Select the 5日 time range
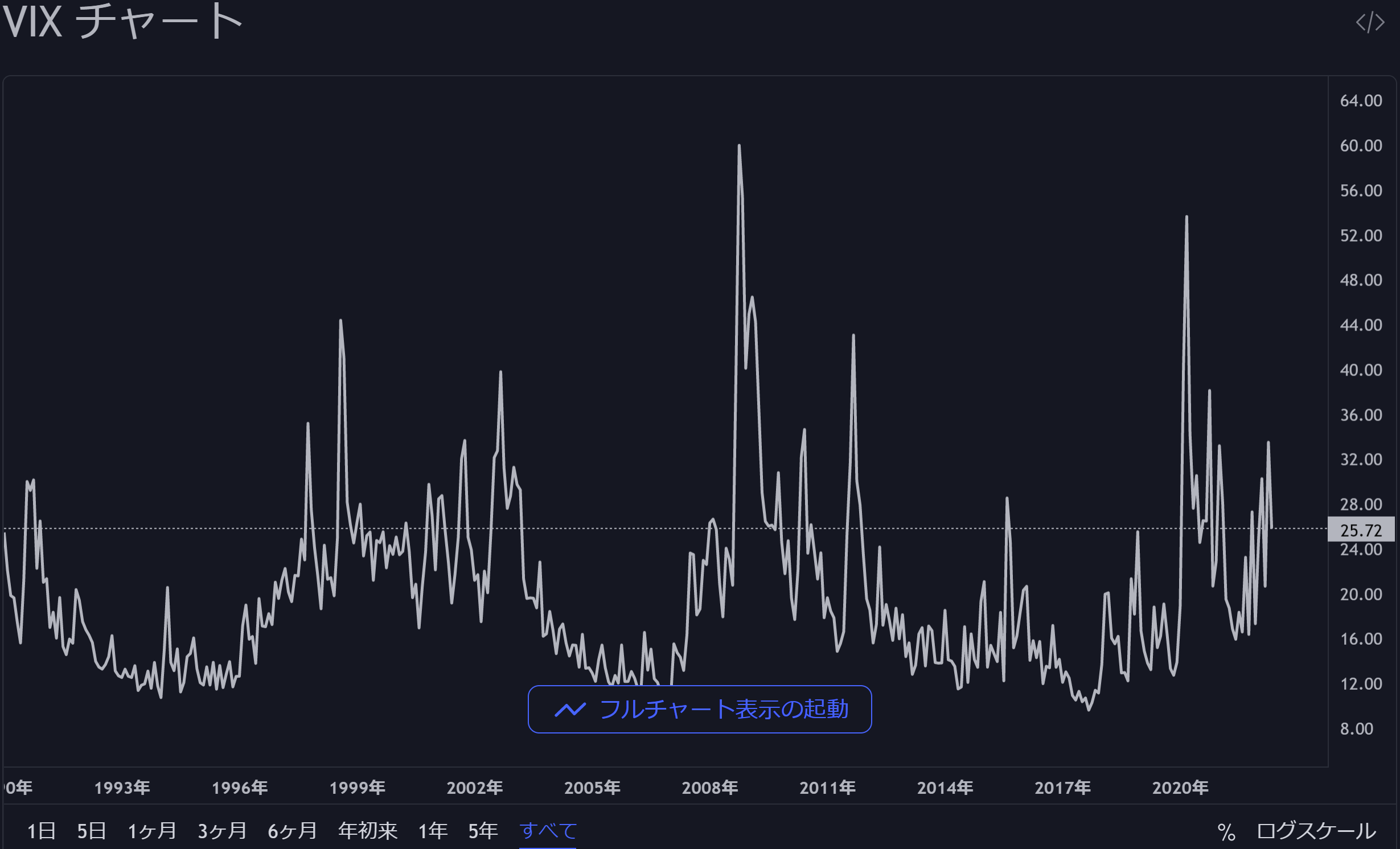1400x849 pixels. click(92, 831)
